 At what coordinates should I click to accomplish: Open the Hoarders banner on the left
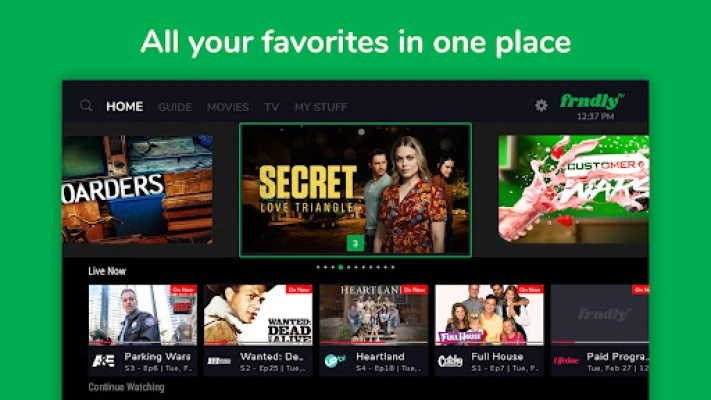click(137, 189)
